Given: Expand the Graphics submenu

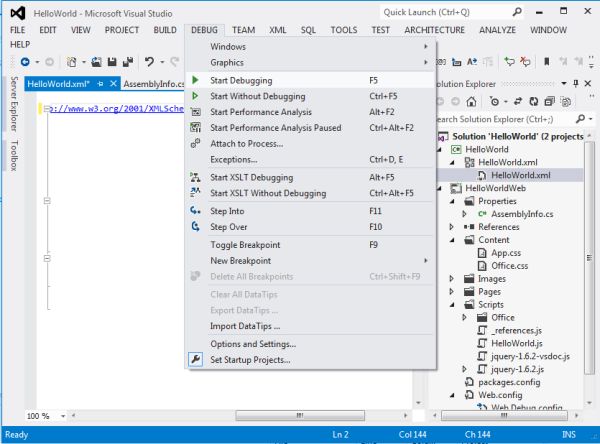Looking at the screenshot, I should point(310,62).
